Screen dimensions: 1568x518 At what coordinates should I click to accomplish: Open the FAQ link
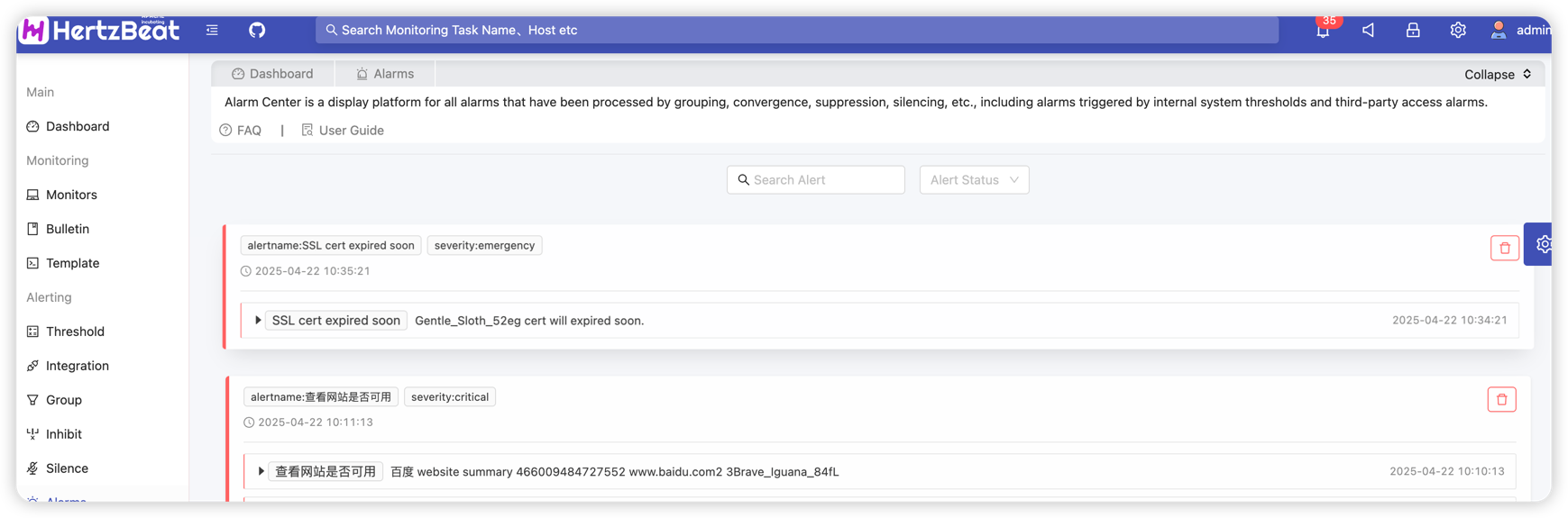coord(241,131)
